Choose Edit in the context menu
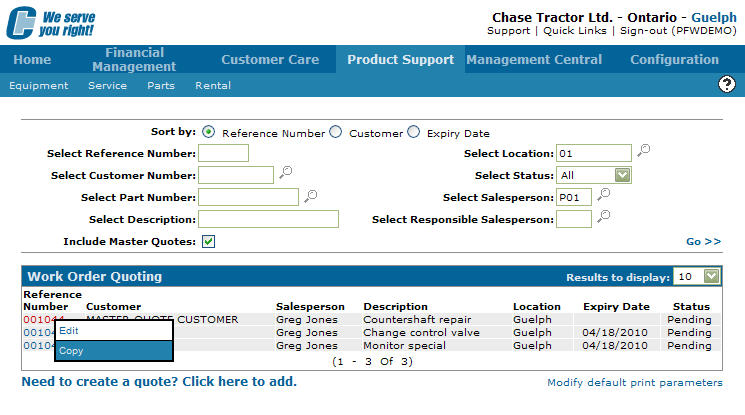The height and width of the screenshot is (415, 745). coord(114,331)
